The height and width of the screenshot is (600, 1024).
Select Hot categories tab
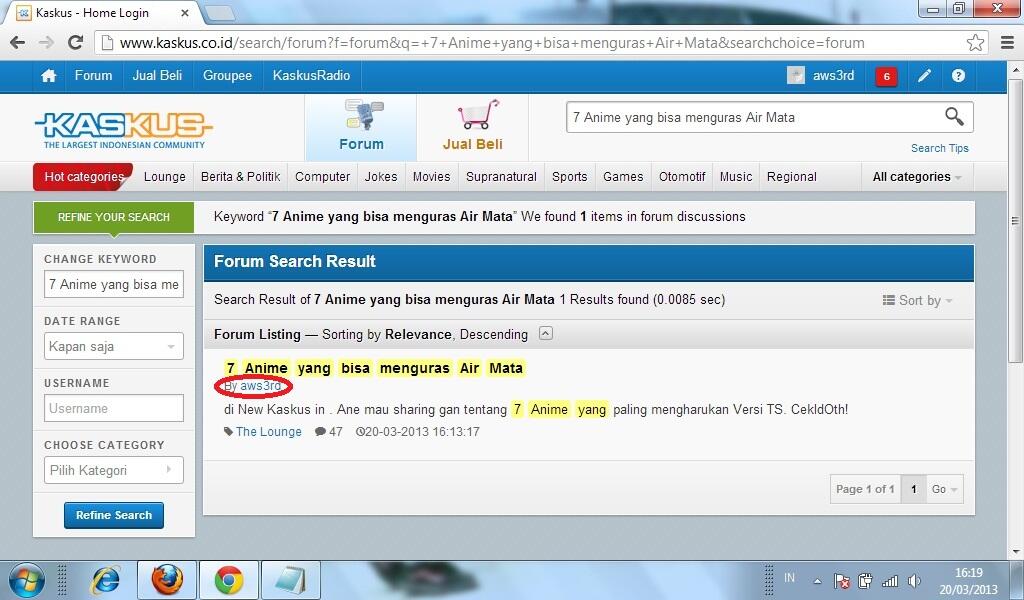click(x=84, y=177)
